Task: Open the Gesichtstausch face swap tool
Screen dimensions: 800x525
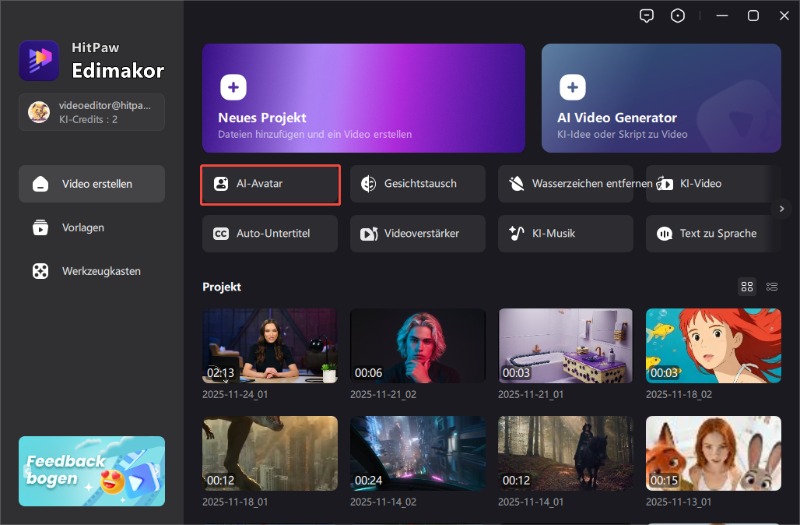Action: 418,184
